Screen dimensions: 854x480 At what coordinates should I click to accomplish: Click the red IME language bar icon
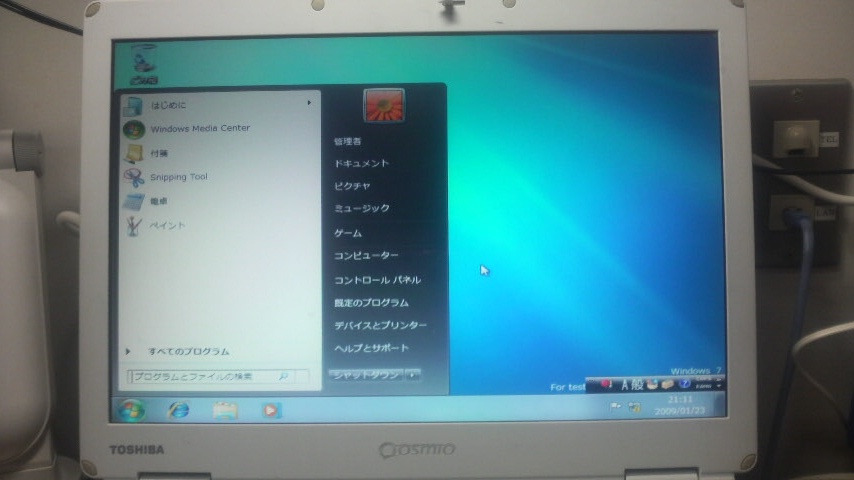pyautogui.click(x=606, y=384)
